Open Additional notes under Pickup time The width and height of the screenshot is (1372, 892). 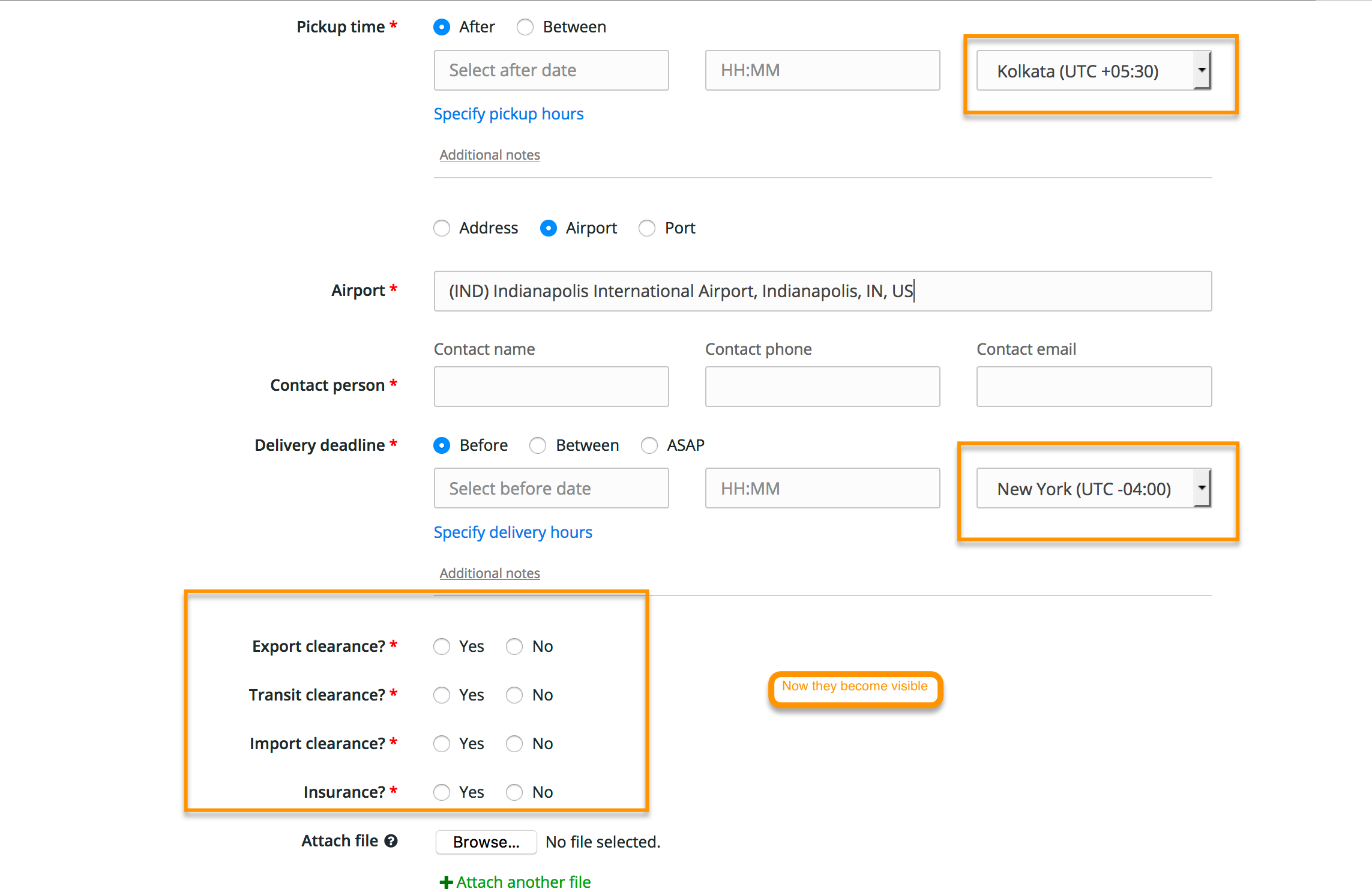point(490,155)
